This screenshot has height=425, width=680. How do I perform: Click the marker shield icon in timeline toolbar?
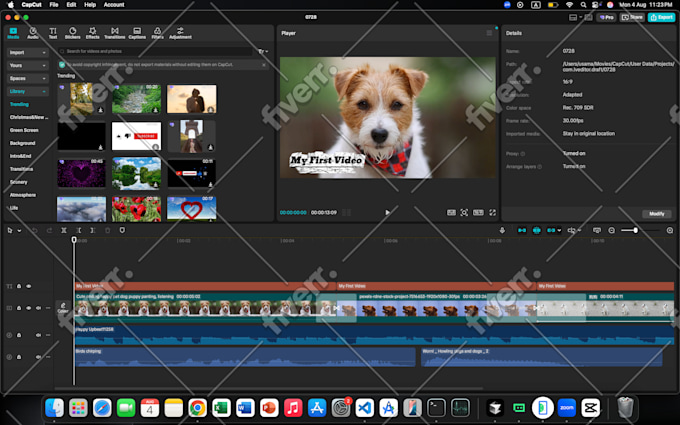(122, 230)
